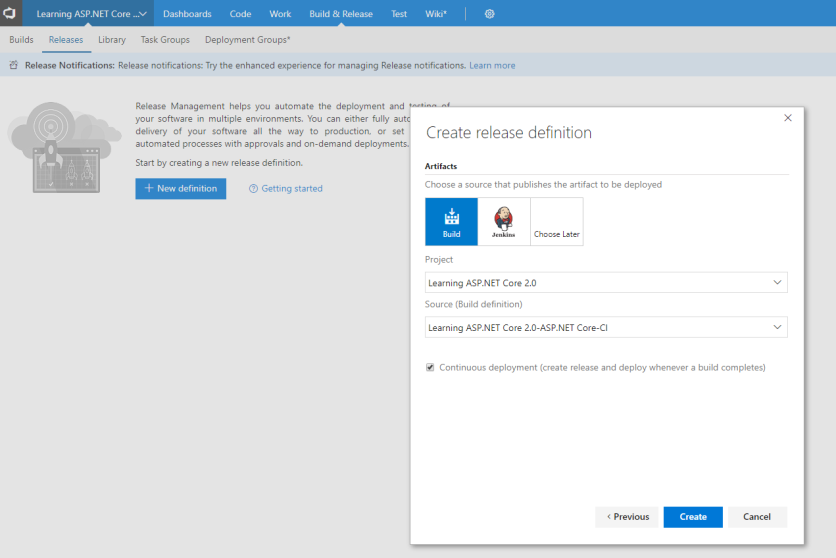
Task: Switch to the Releases tab
Action: pos(66,40)
